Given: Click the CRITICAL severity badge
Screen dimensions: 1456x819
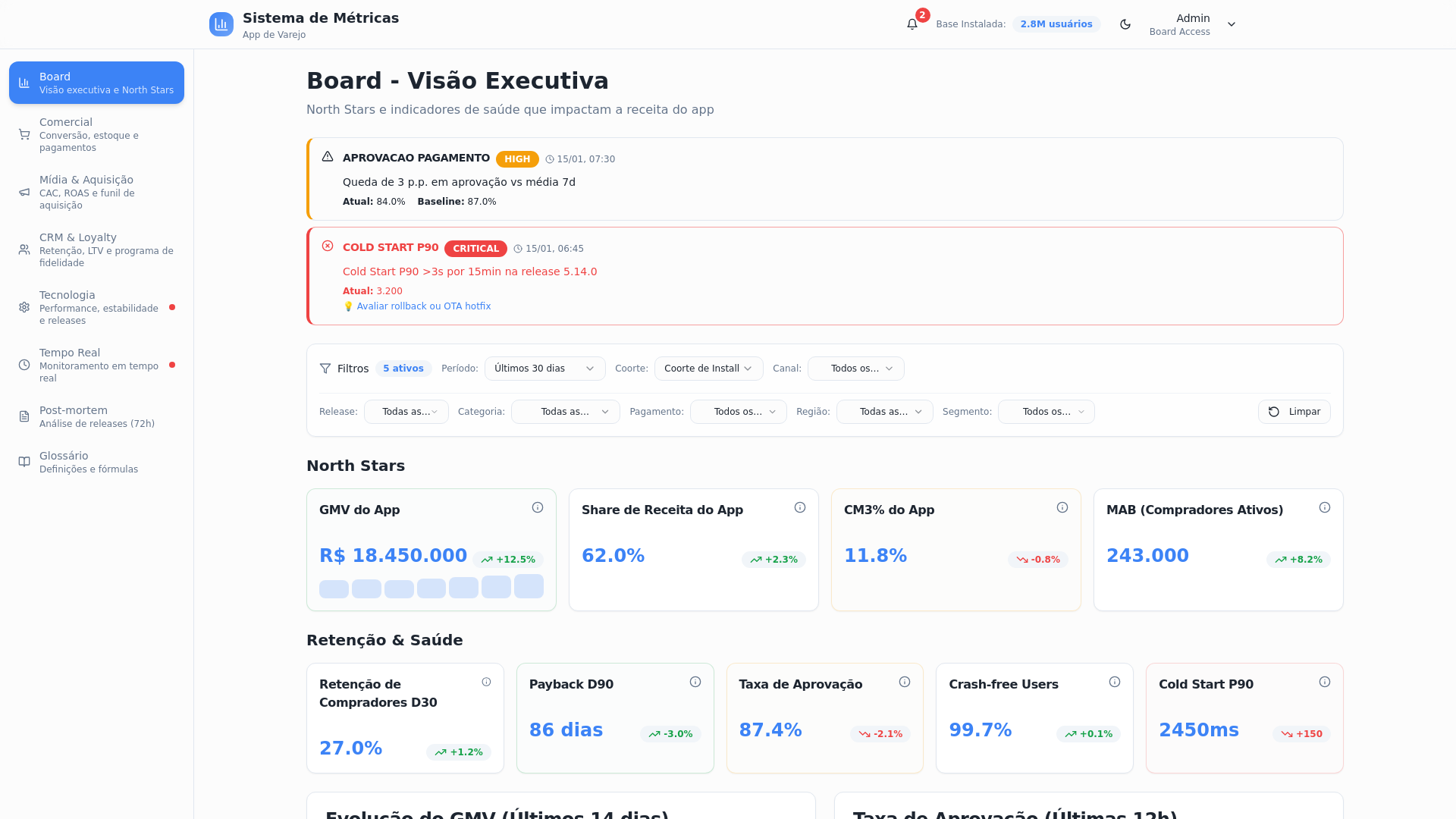Looking at the screenshot, I should point(475,249).
